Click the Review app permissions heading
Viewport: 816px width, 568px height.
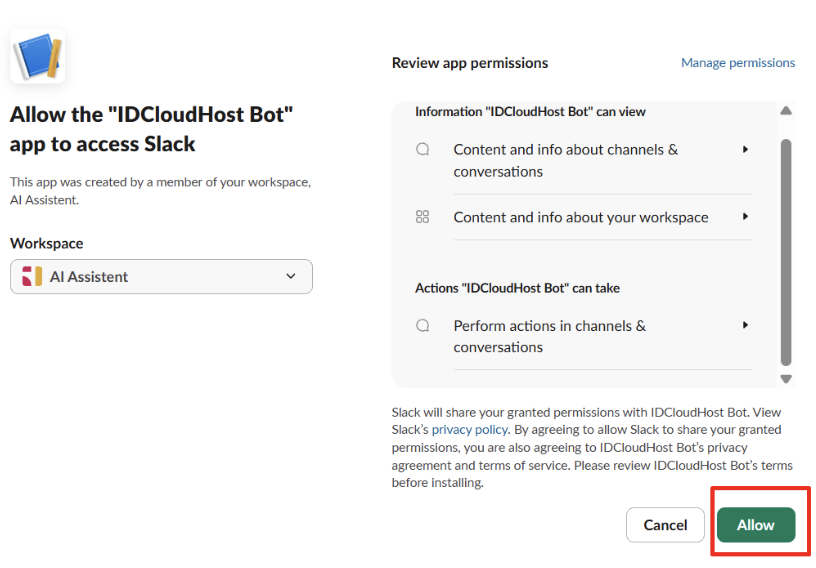(470, 63)
